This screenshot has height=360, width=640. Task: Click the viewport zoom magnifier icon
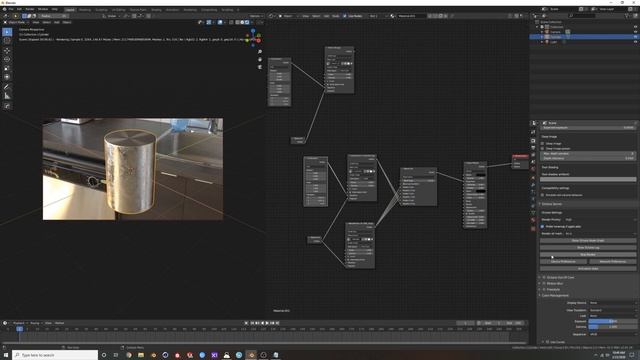coord(260,52)
